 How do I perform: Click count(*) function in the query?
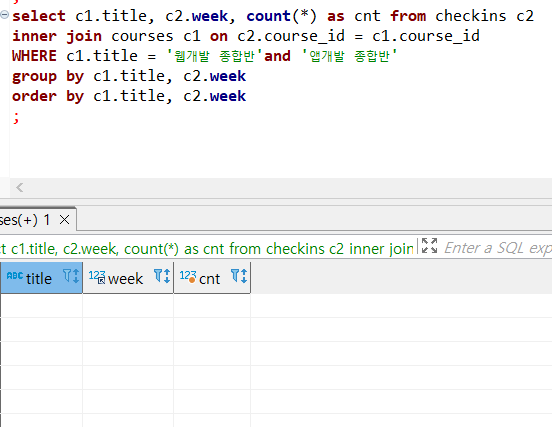click(x=282, y=16)
